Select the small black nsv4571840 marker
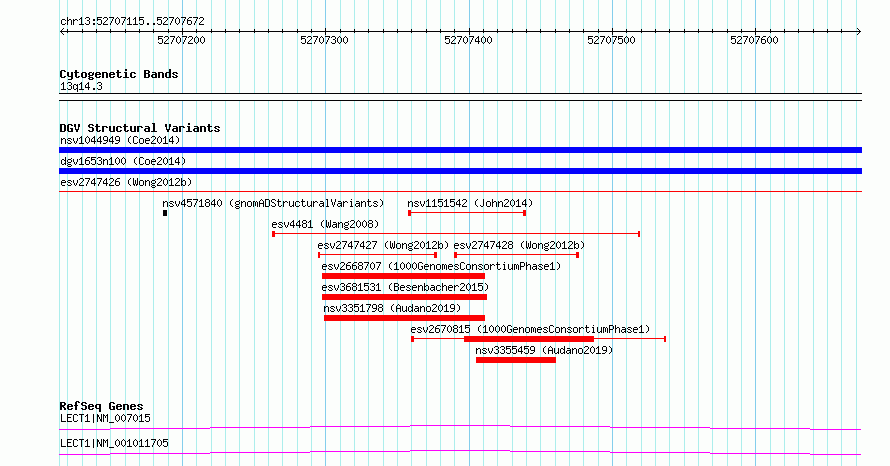 coord(165,213)
